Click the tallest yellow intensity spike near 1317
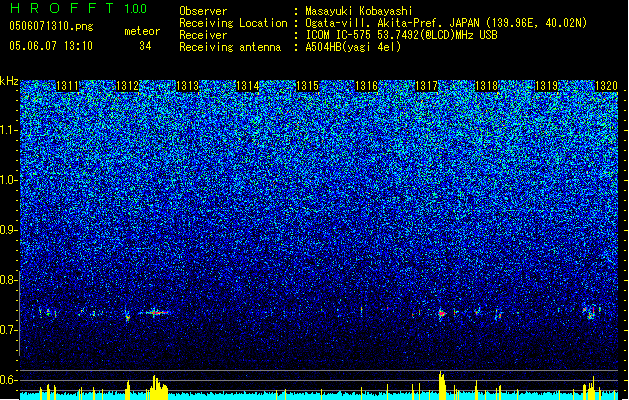The image size is (629, 400). click(442, 385)
